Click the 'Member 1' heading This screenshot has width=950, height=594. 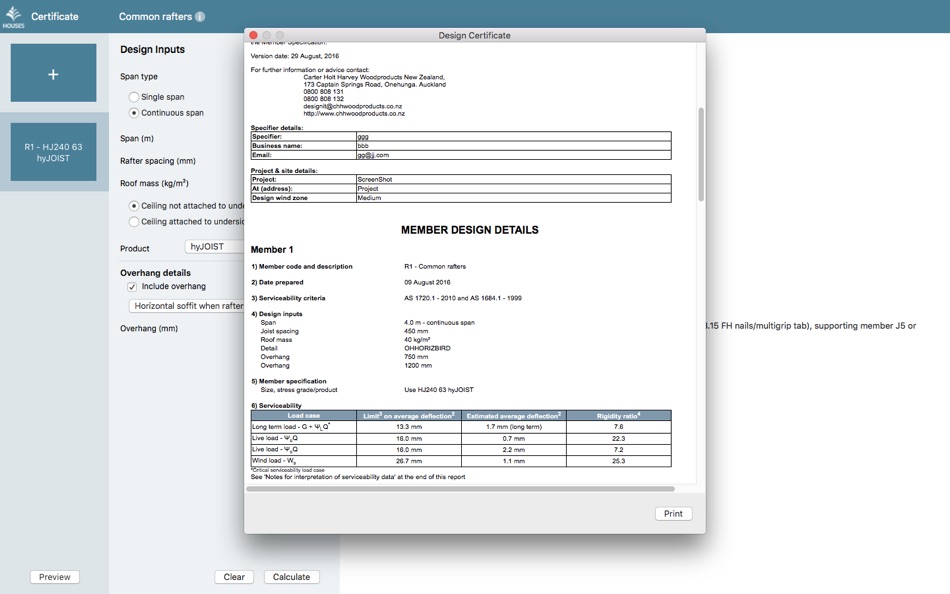(x=272, y=250)
